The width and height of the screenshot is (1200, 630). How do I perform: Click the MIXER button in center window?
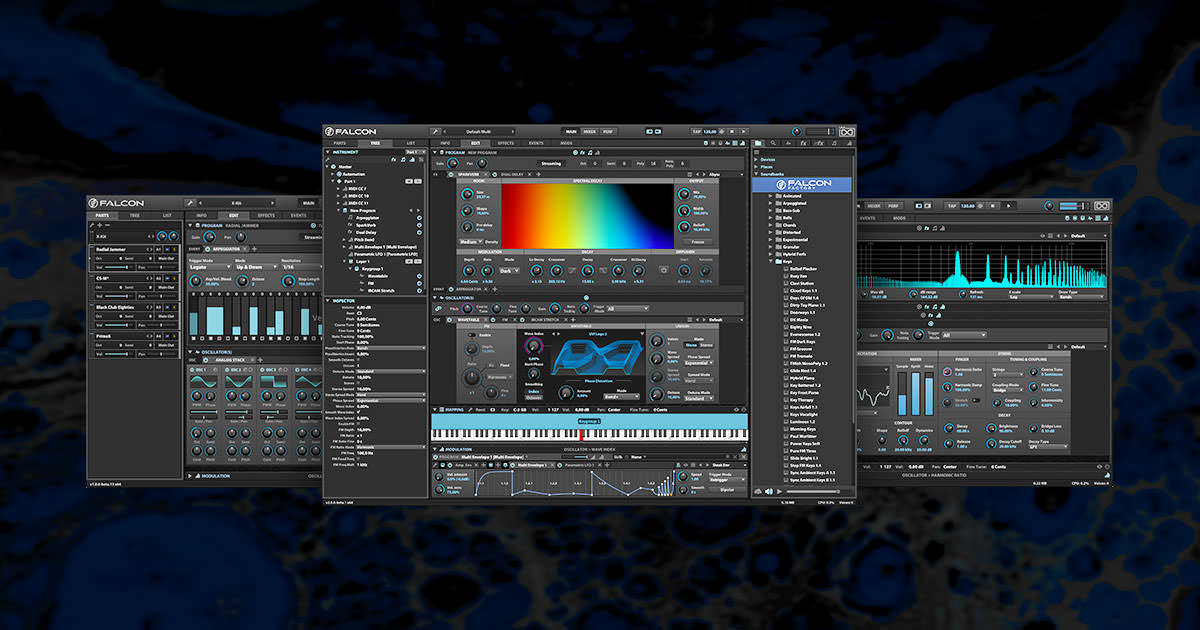[592, 131]
